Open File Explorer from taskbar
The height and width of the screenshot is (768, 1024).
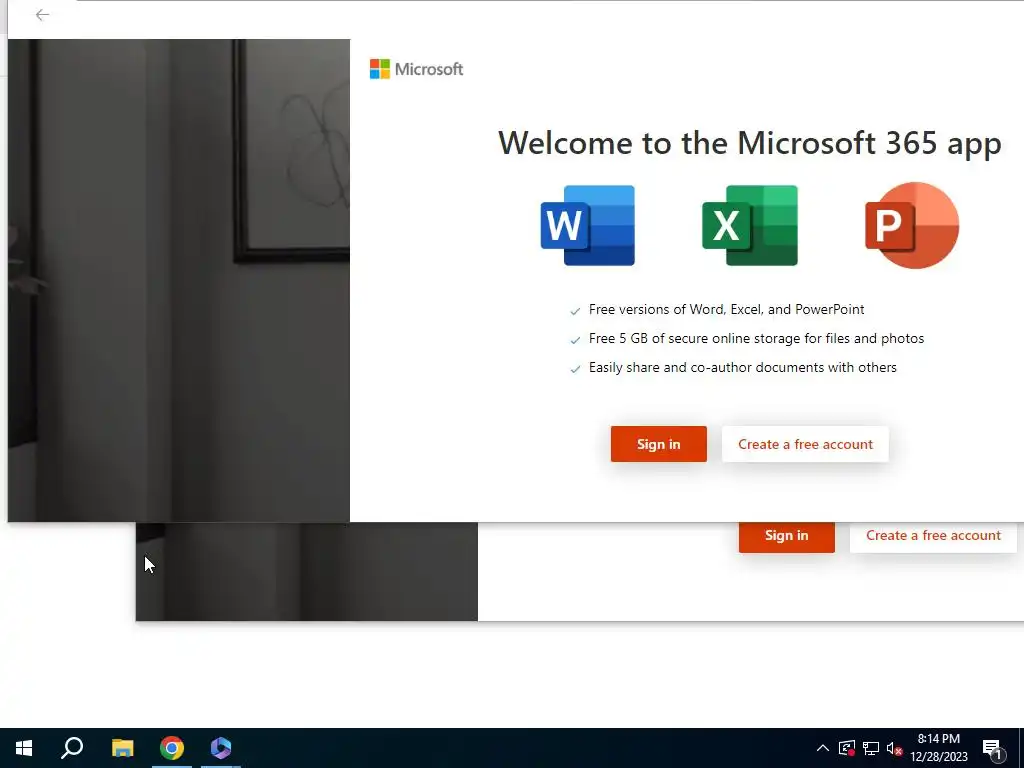[x=122, y=748]
